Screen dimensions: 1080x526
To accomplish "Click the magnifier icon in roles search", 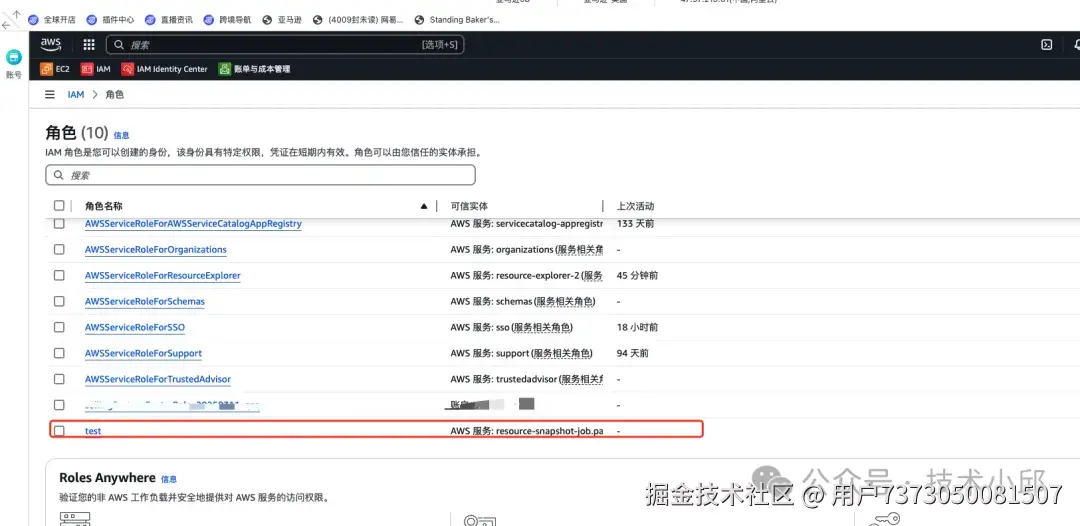I will point(58,176).
